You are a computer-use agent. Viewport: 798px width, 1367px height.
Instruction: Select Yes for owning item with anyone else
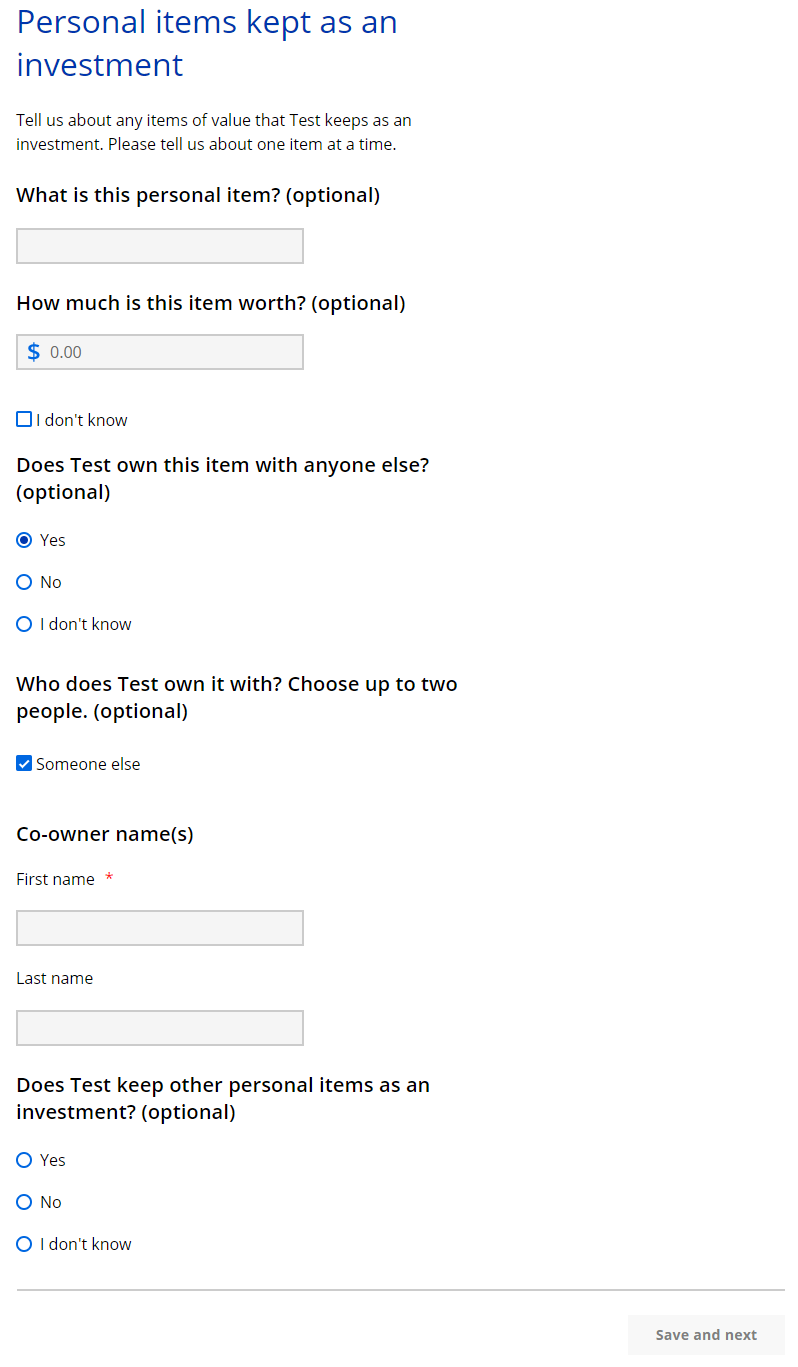pyautogui.click(x=25, y=540)
